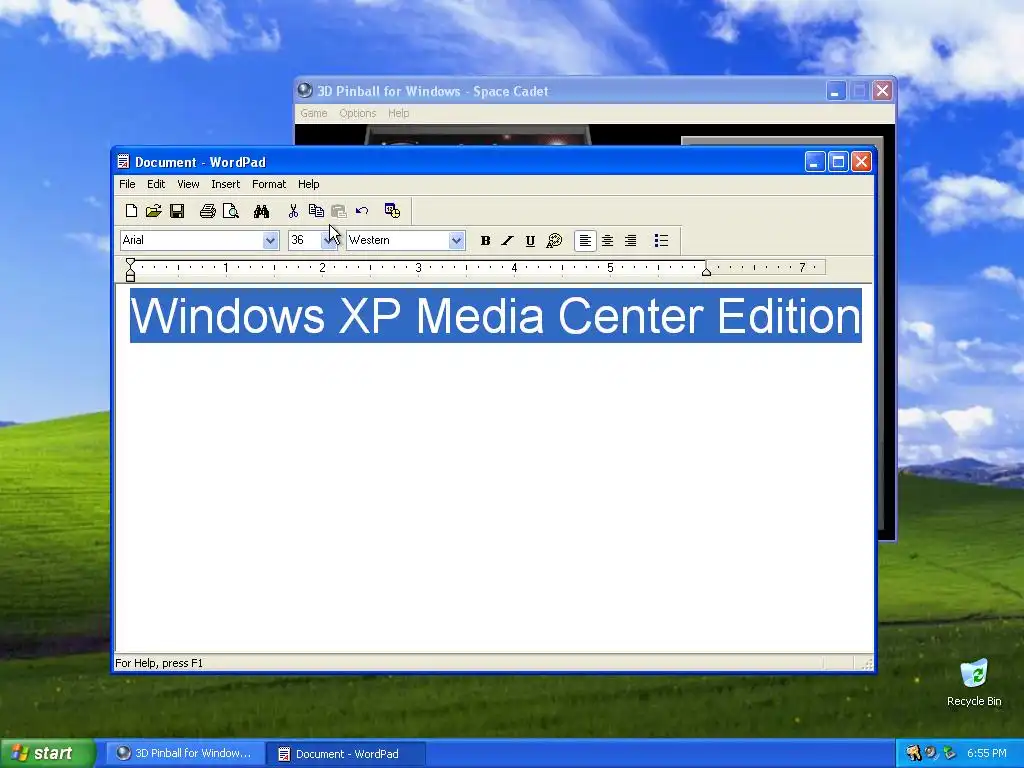Click the Document - WordPad taskbar button
The width and height of the screenshot is (1024, 768).
point(346,754)
